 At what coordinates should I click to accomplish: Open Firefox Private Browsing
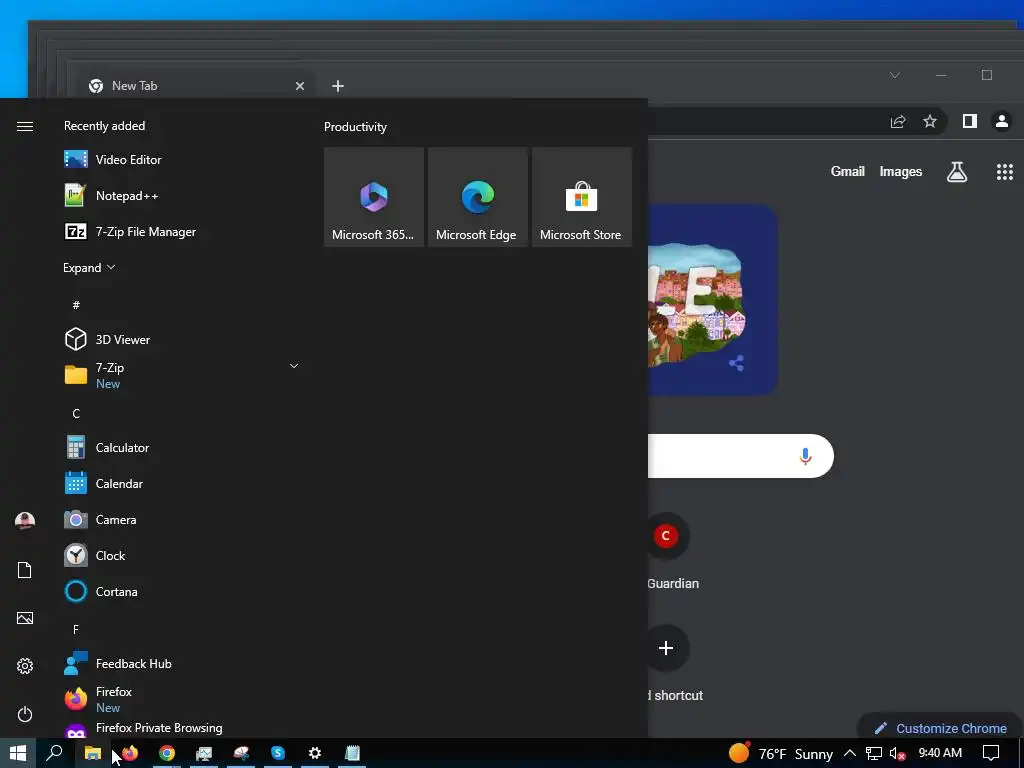(x=183, y=728)
